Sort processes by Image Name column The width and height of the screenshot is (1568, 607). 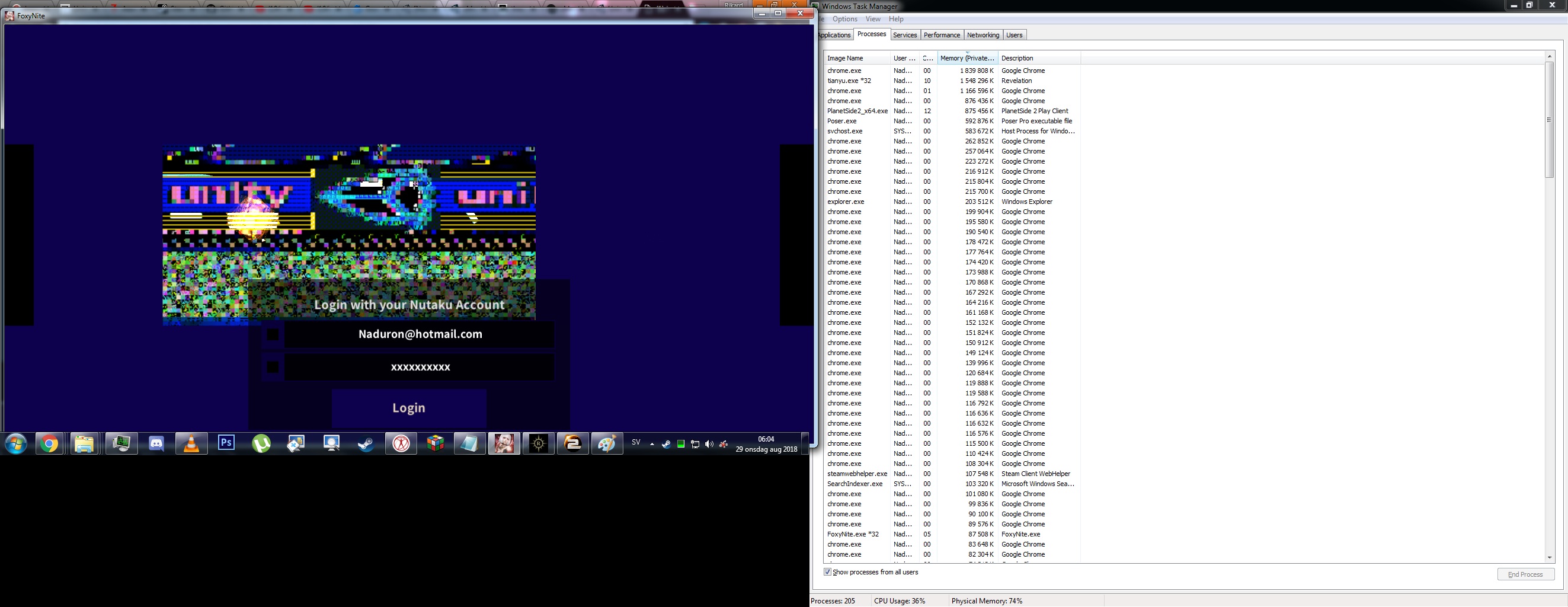pyautogui.click(x=855, y=58)
